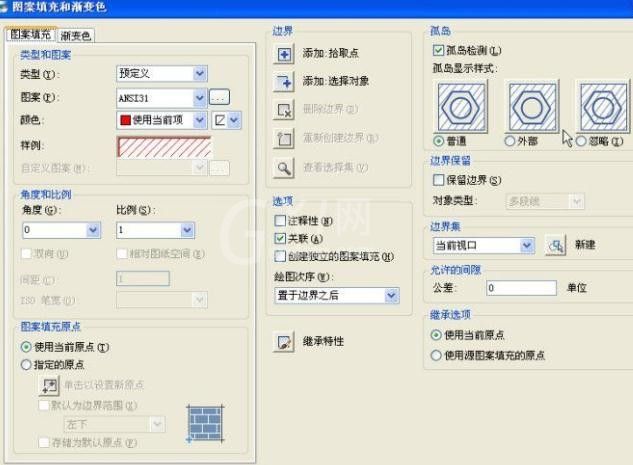Open the ISO 笔宽 dropdown
The height and width of the screenshot is (465, 633).
click(x=162, y=300)
